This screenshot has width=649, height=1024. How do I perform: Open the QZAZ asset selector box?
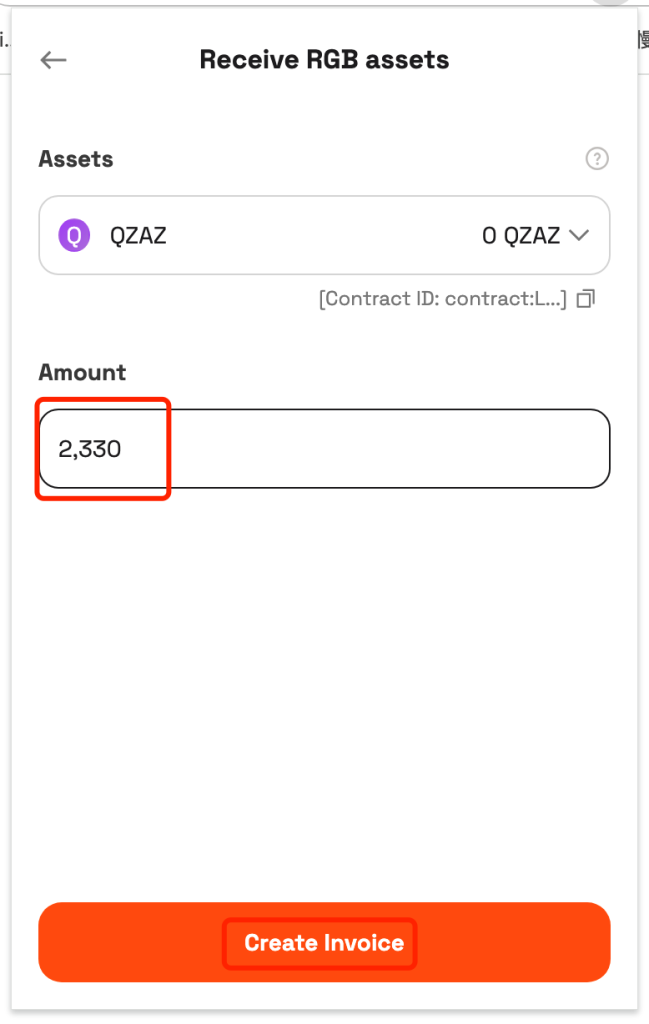point(324,235)
